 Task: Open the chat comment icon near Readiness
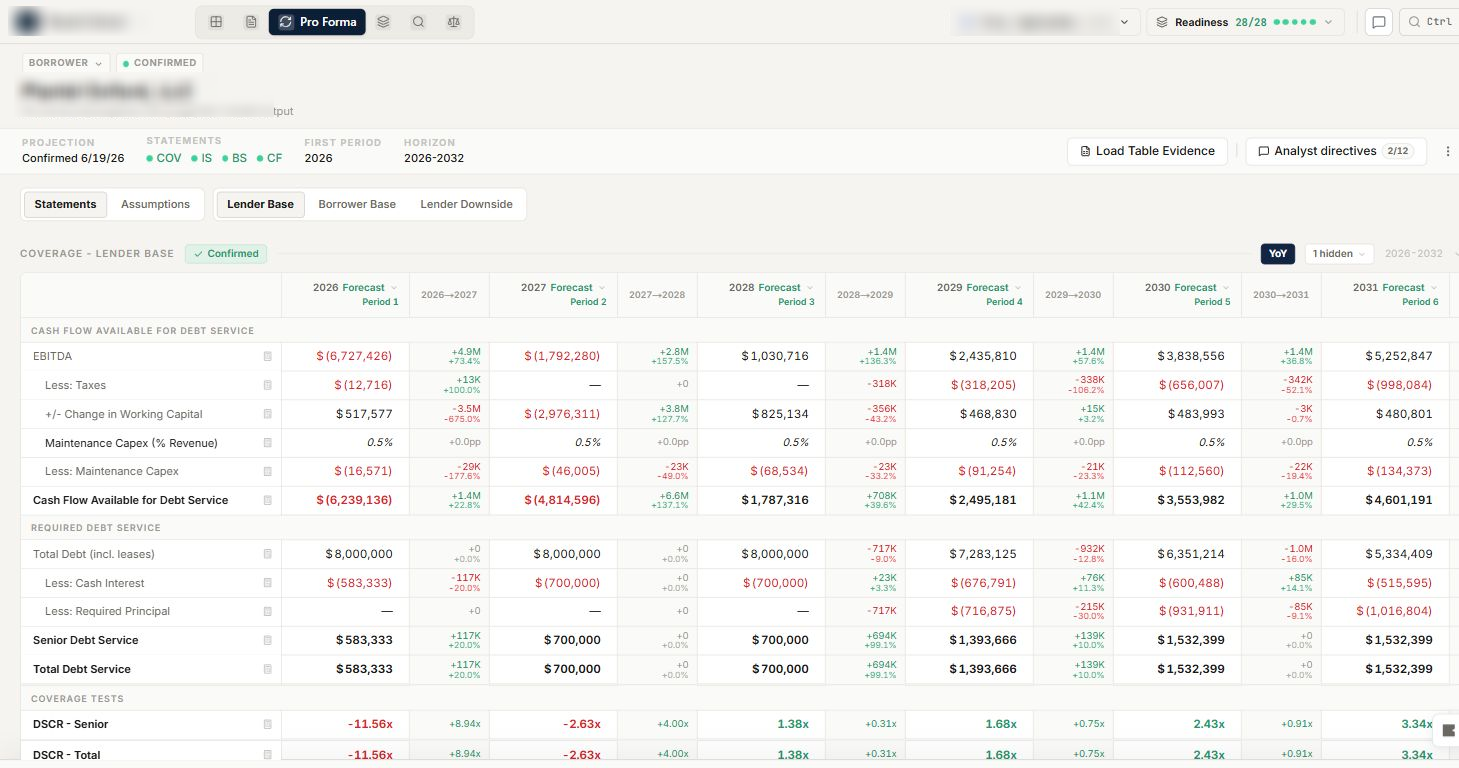[1379, 22]
